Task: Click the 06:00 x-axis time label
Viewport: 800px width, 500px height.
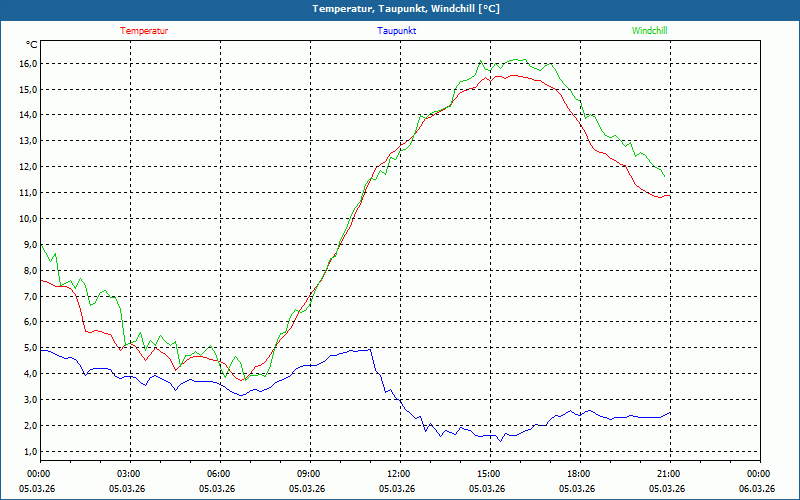Action: [x=217, y=474]
